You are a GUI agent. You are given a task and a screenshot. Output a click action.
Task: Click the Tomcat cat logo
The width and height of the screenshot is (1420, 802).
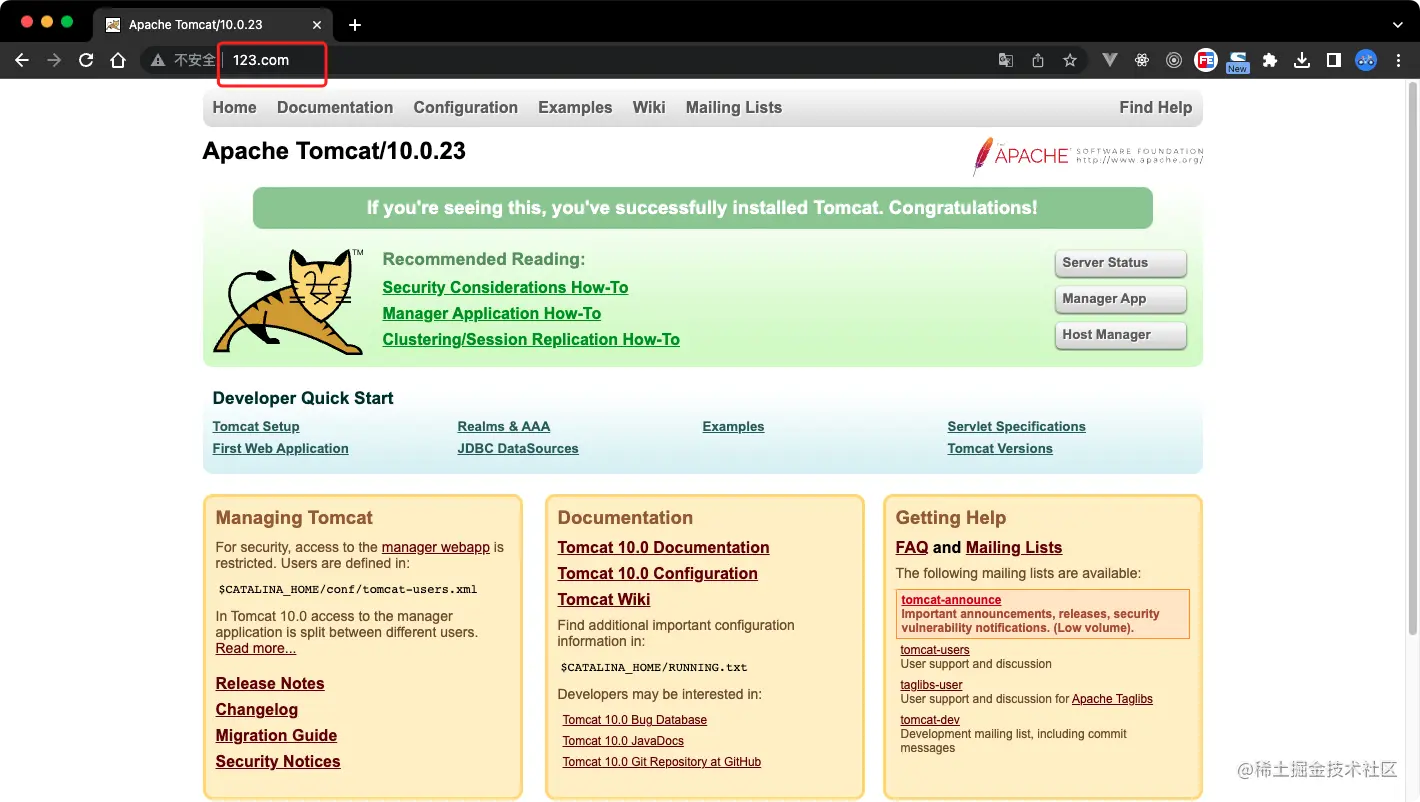(288, 302)
